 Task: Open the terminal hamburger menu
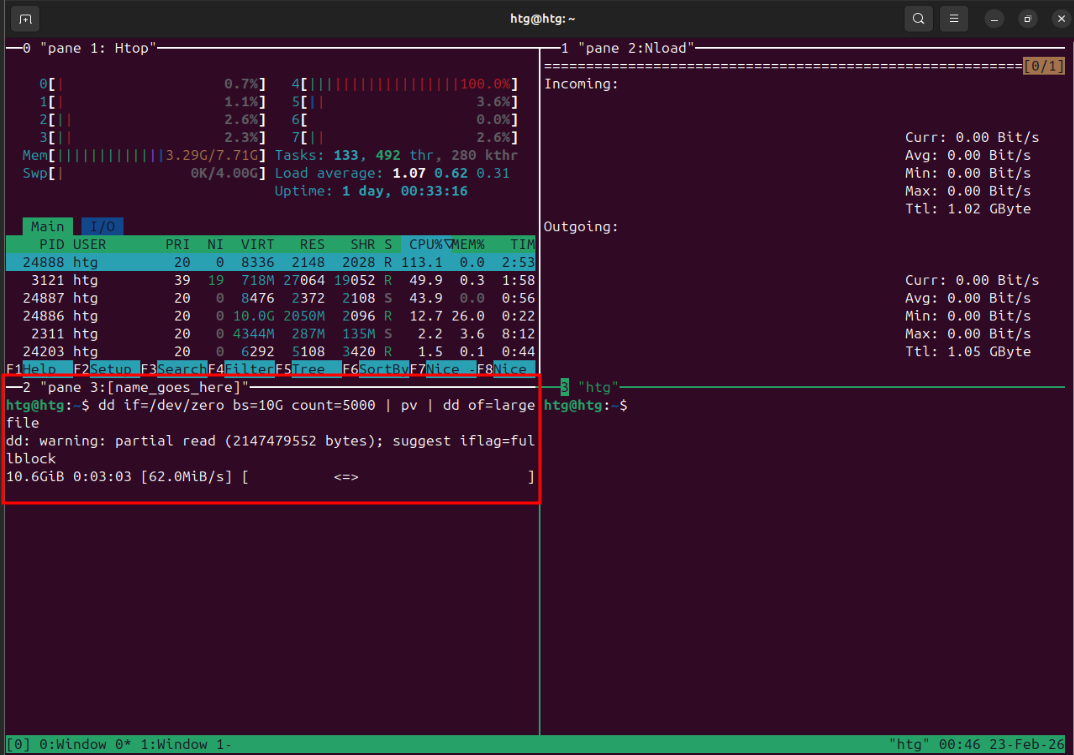(953, 18)
